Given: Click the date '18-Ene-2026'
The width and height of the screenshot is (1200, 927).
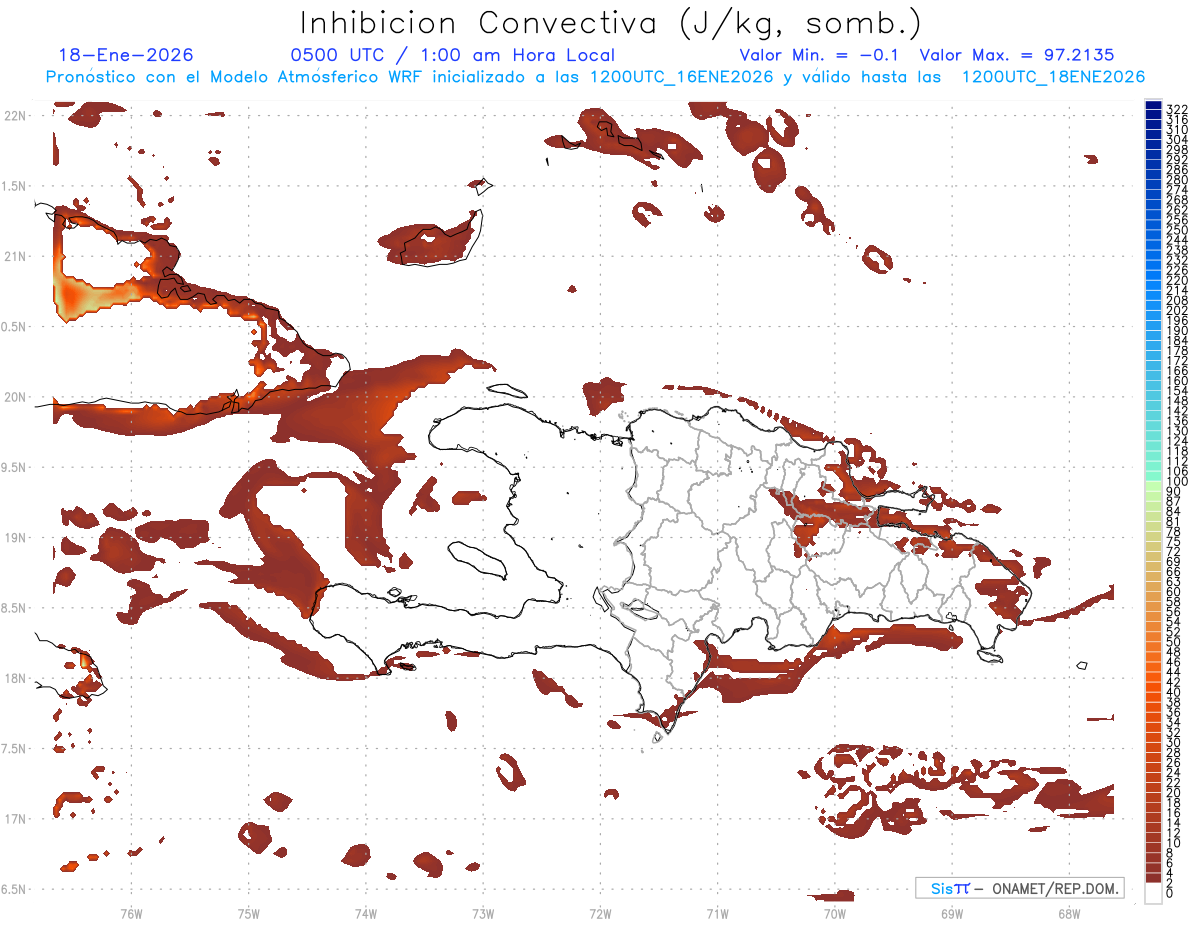Looking at the screenshot, I should (126, 56).
